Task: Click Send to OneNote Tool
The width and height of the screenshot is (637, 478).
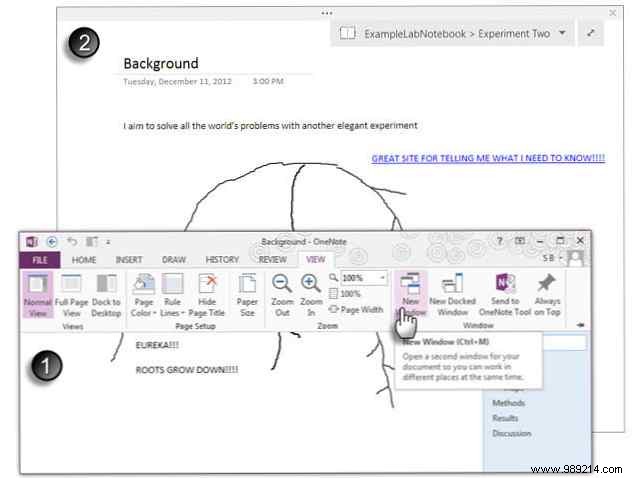Action: tap(505, 295)
